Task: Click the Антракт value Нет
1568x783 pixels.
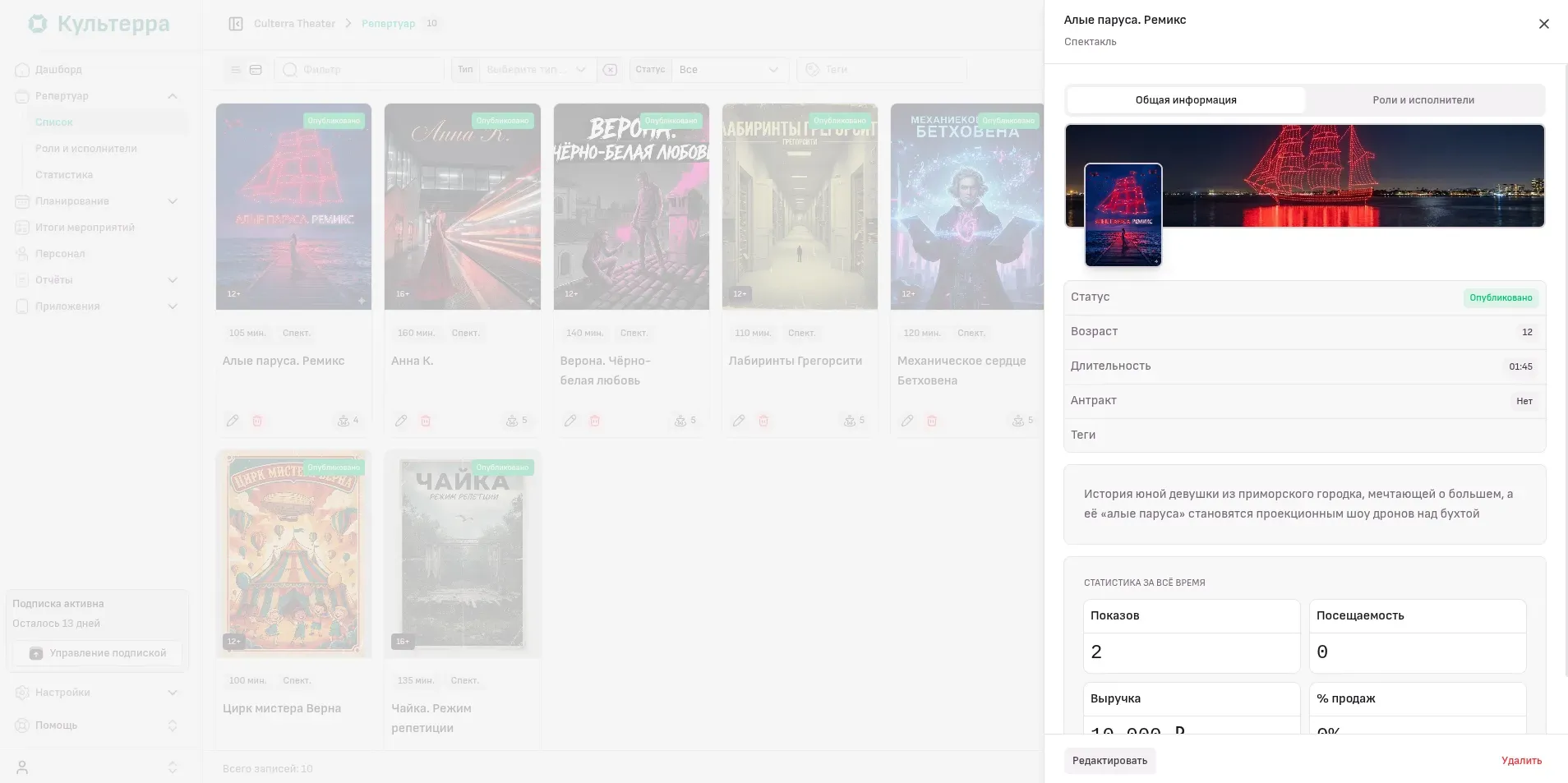Action: pos(1524,401)
